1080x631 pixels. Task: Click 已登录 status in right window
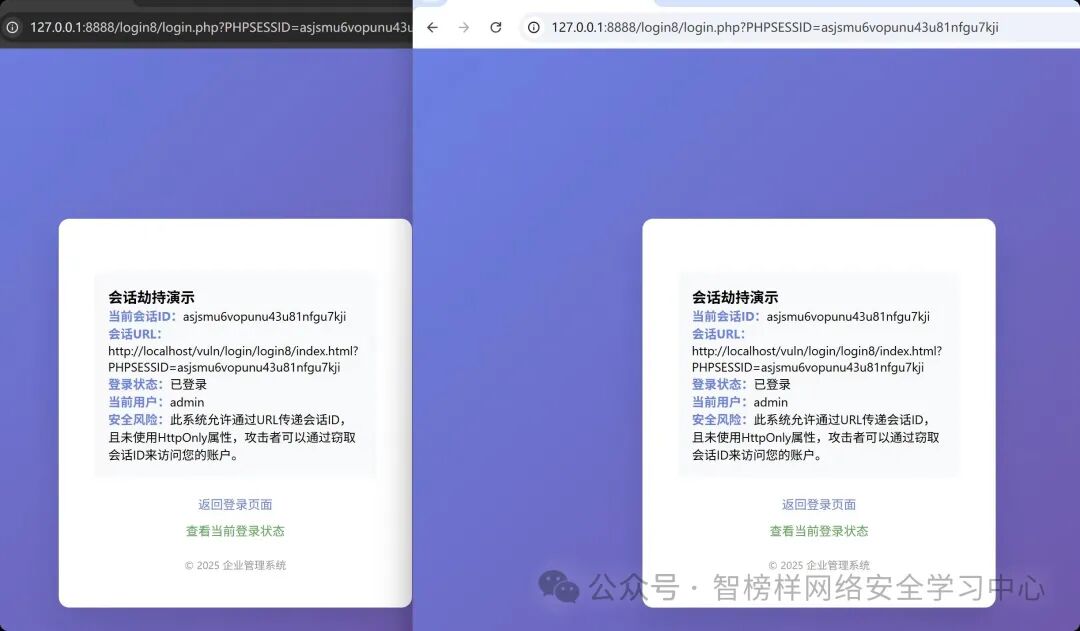772,384
